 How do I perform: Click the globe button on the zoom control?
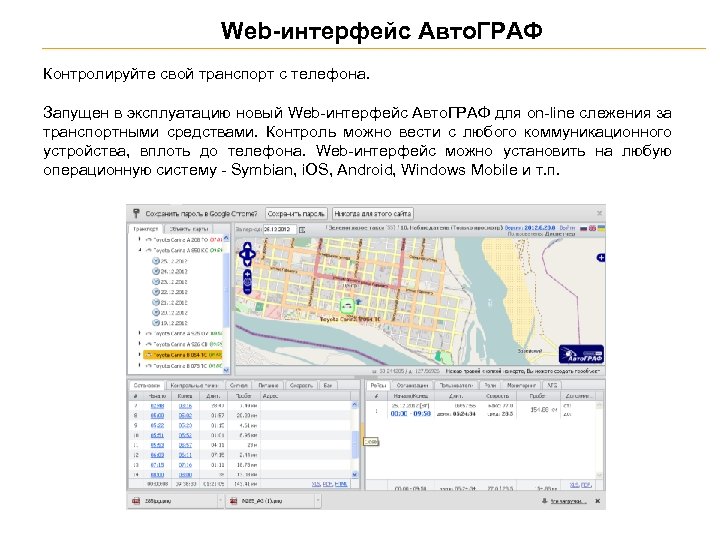[248, 282]
